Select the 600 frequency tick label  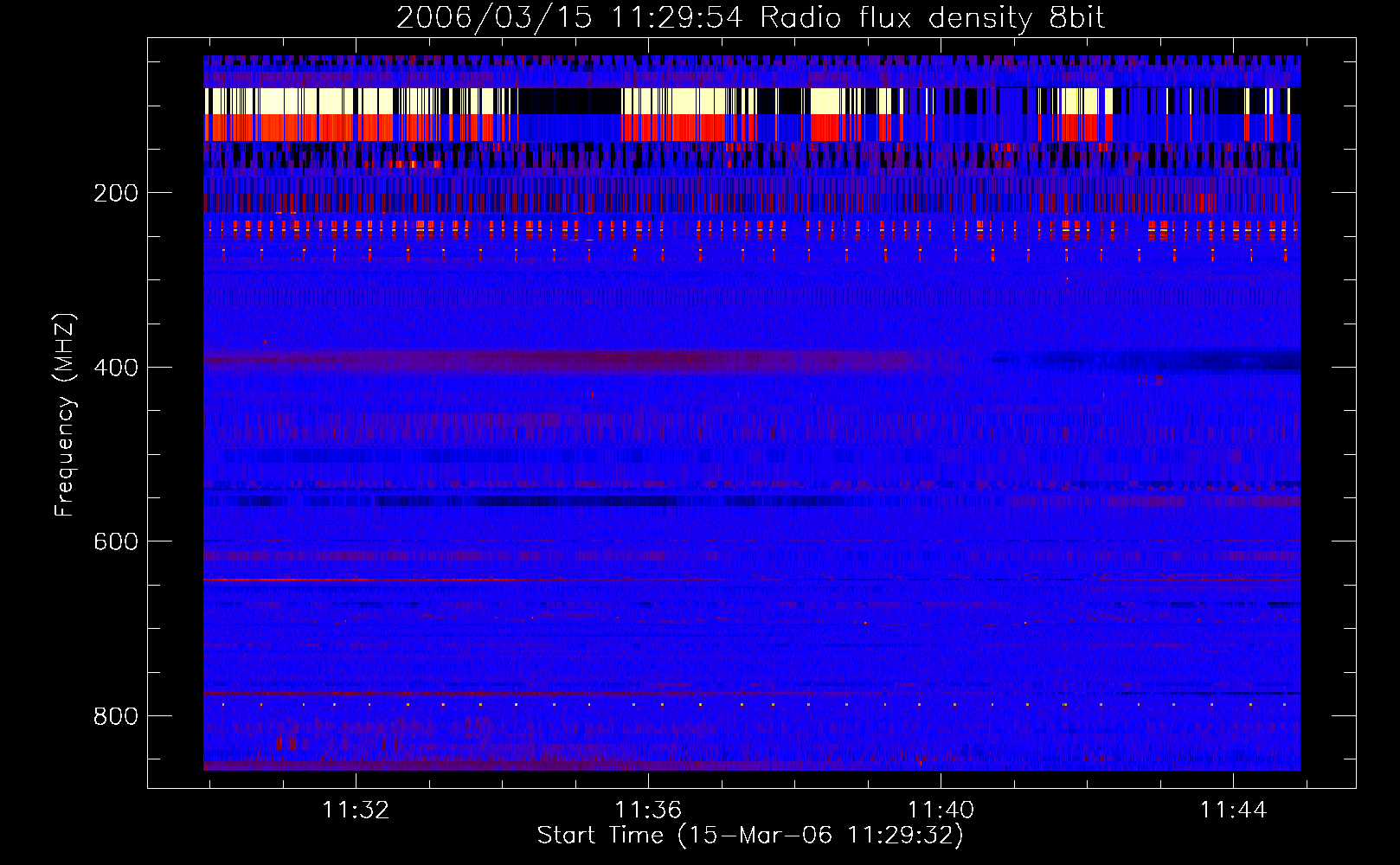(x=116, y=541)
